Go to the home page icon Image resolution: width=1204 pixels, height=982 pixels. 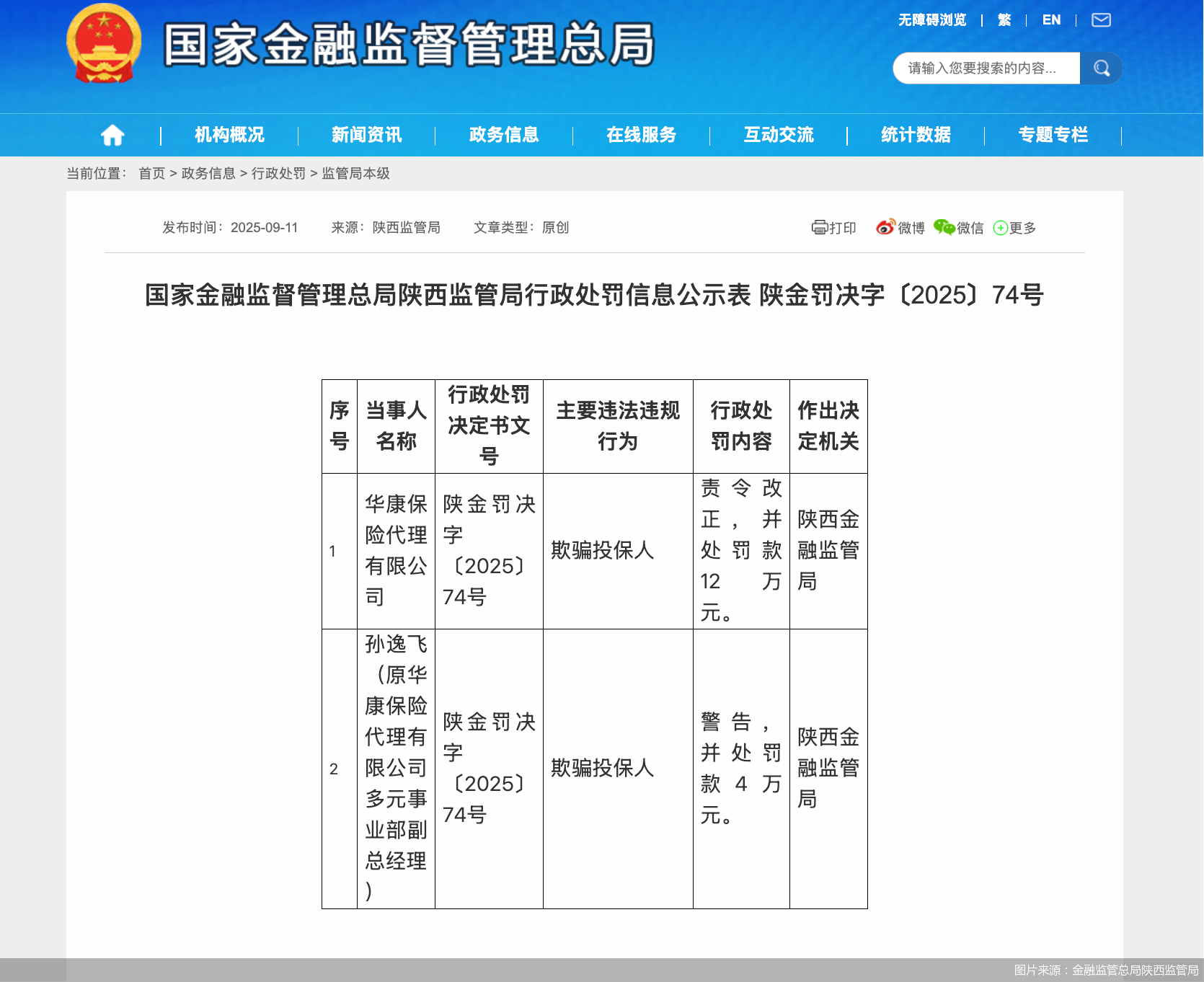point(112,135)
